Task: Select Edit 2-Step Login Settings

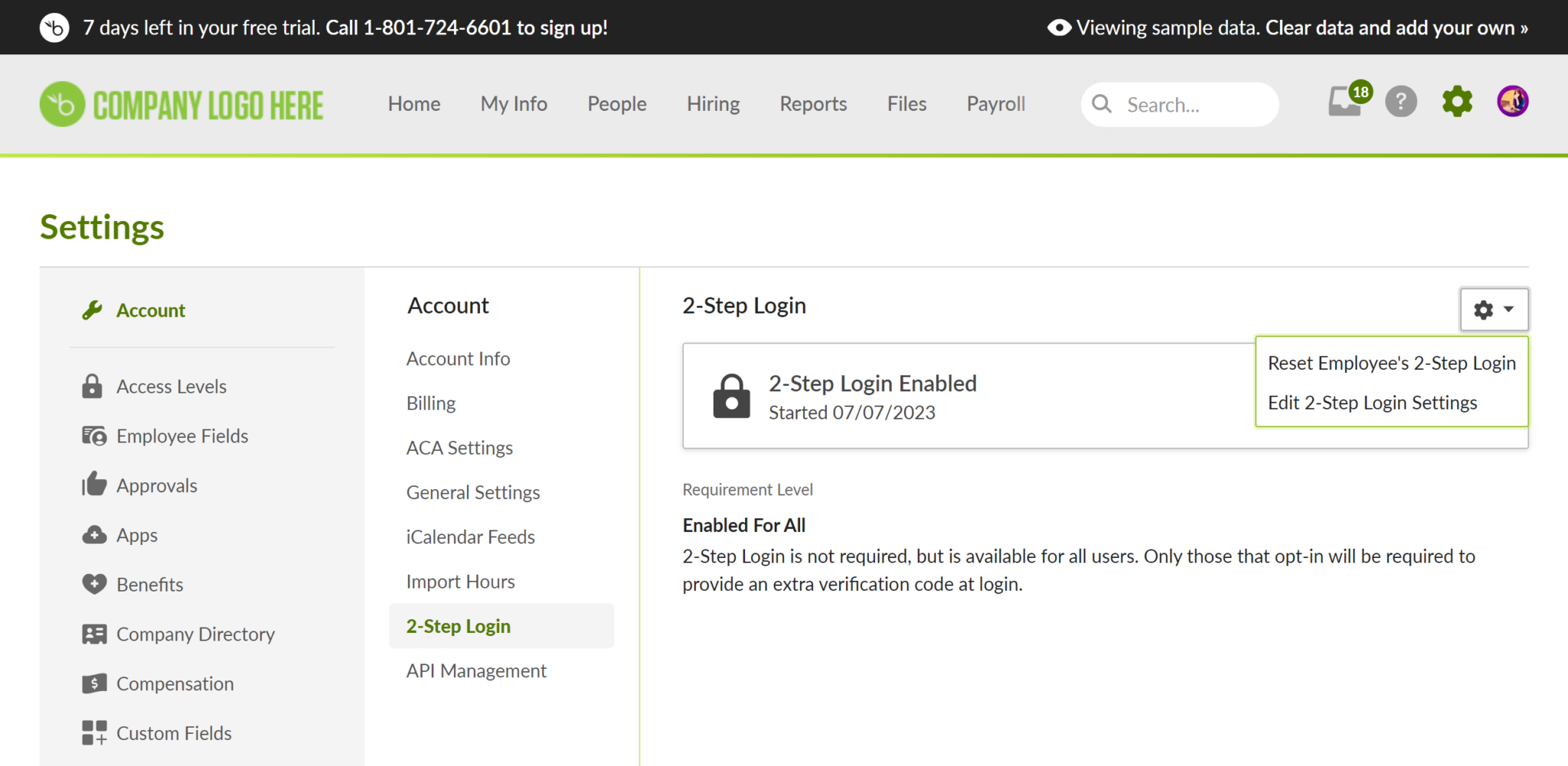Action: pos(1372,402)
